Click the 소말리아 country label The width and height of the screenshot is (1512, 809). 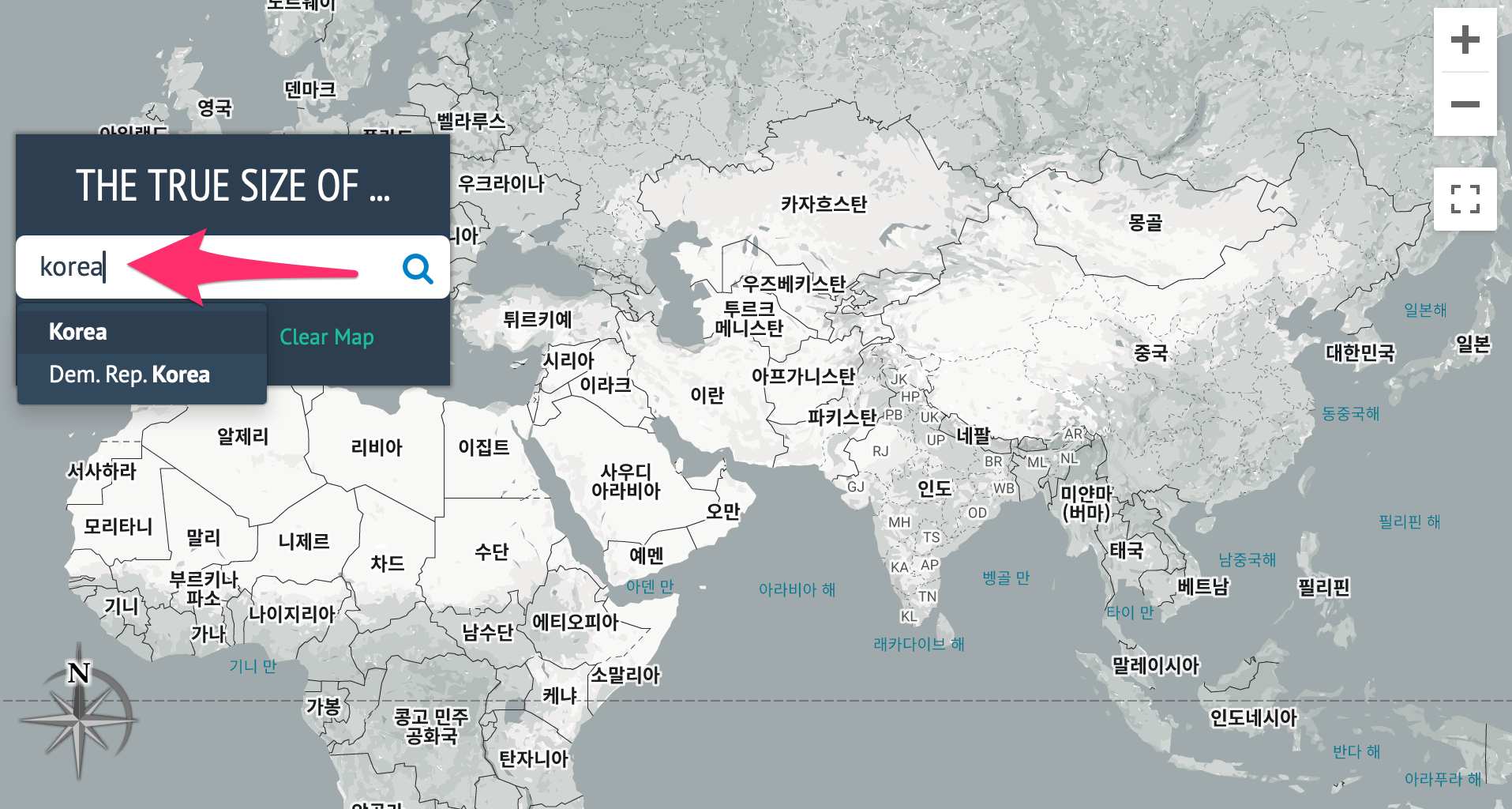(x=625, y=675)
